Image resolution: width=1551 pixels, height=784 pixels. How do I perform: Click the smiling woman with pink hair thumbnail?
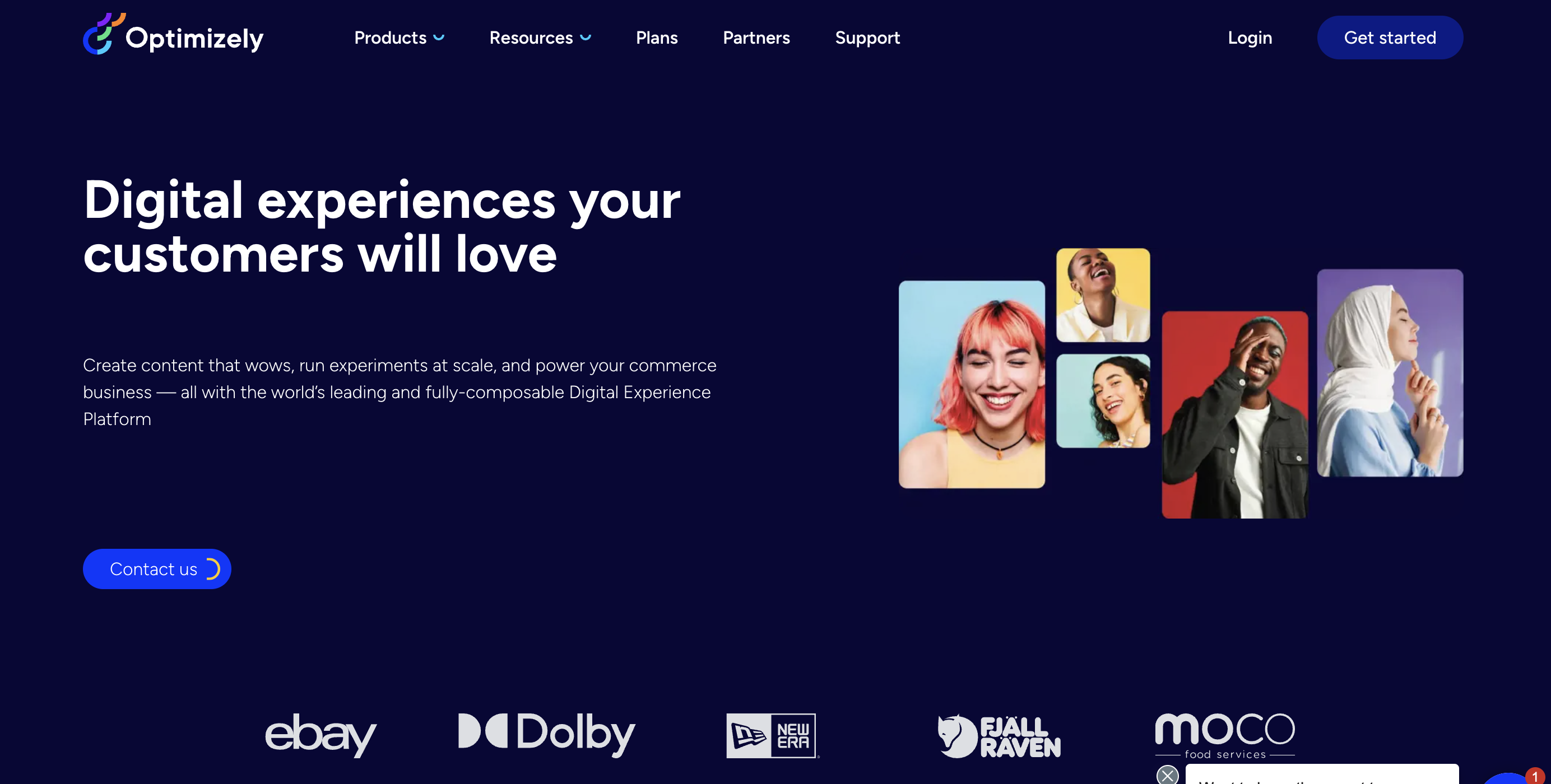coord(972,384)
